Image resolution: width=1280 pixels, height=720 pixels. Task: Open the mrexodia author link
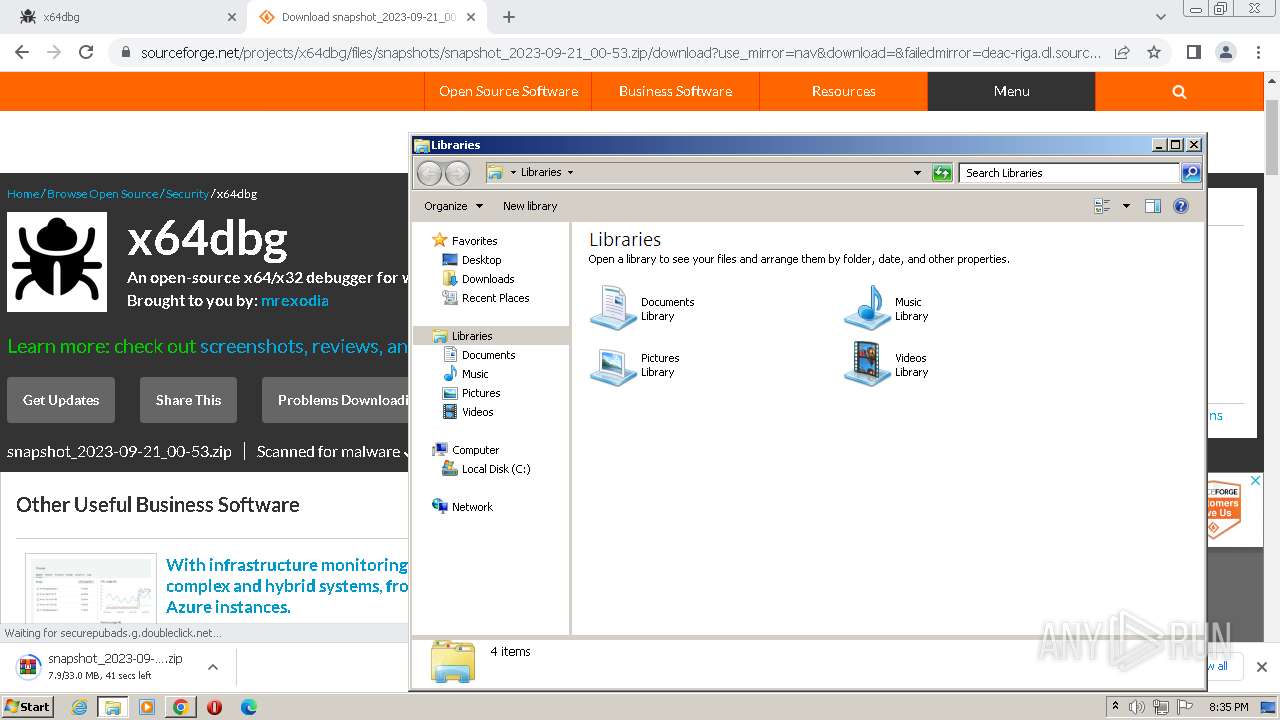(294, 300)
